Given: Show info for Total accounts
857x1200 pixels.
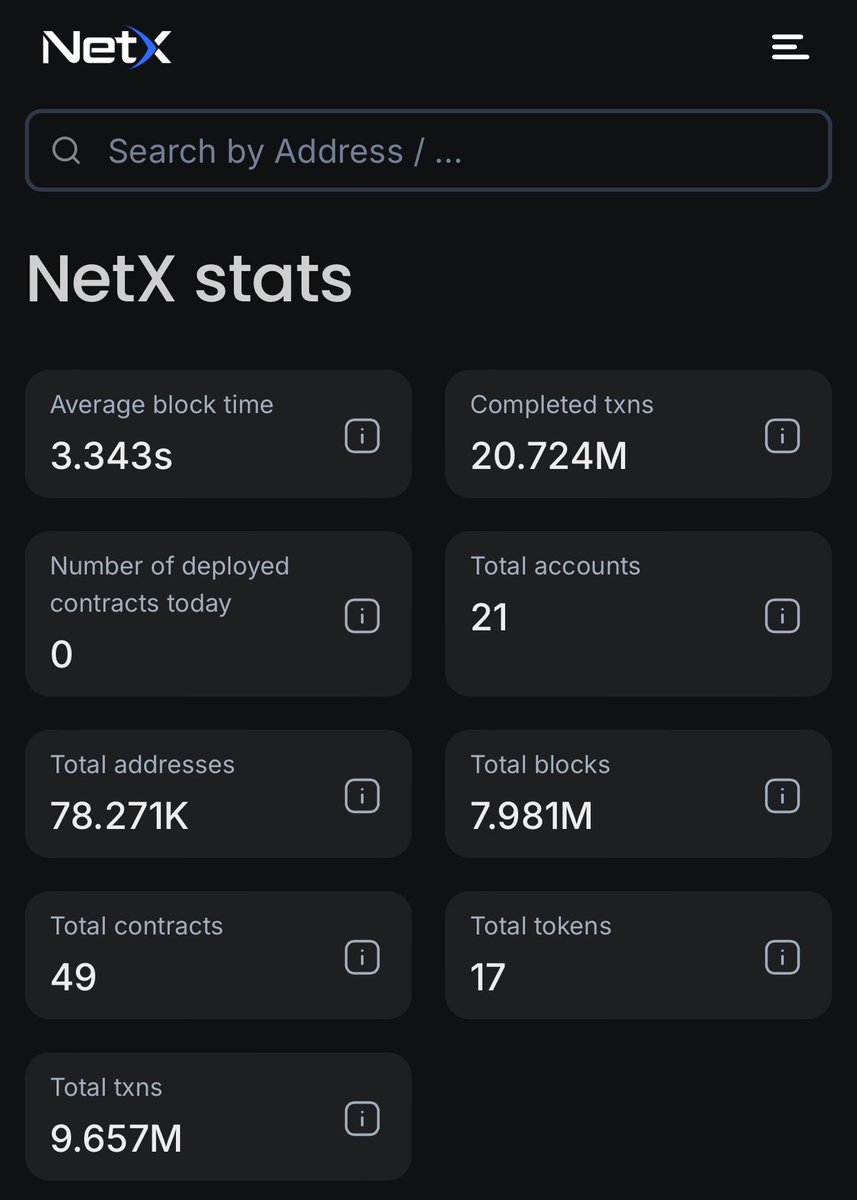Looking at the screenshot, I should coord(782,615).
